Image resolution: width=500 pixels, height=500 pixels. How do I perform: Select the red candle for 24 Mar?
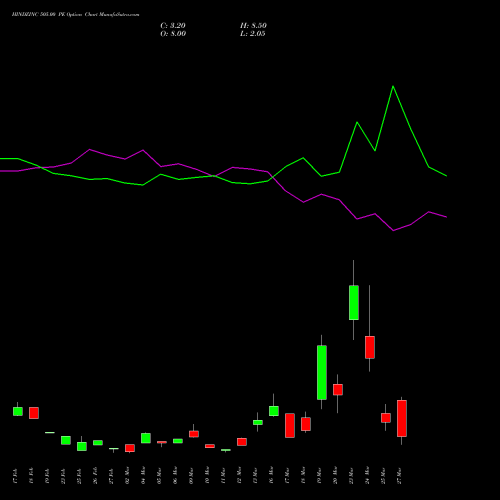click(x=370, y=347)
